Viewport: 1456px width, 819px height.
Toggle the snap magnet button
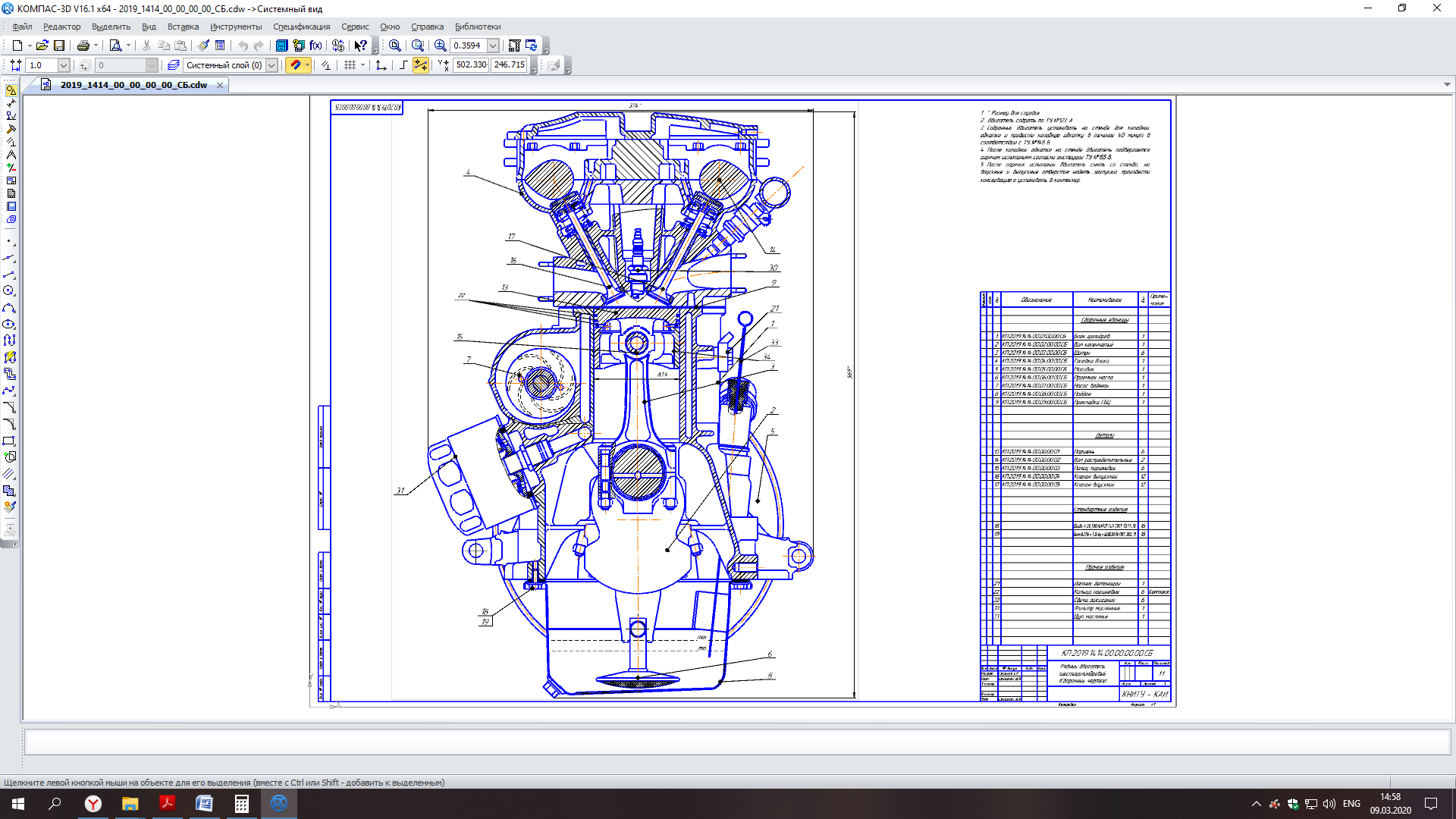(295, 65)
